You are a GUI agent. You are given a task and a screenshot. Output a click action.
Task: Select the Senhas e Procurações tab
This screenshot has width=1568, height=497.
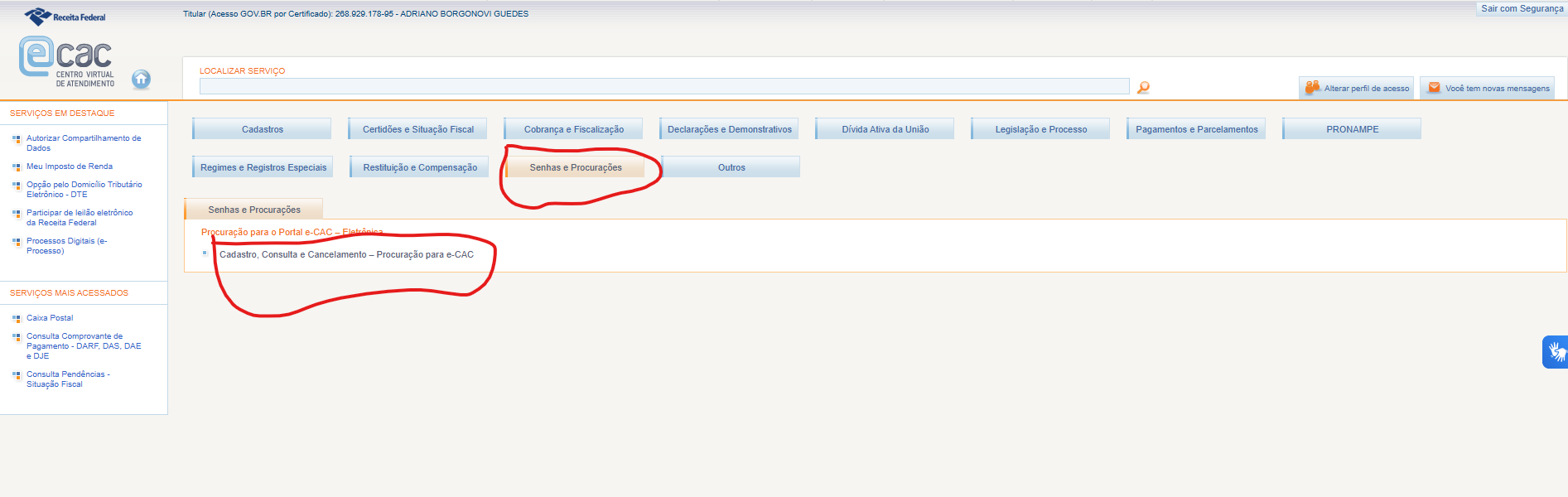coord(253,210)
